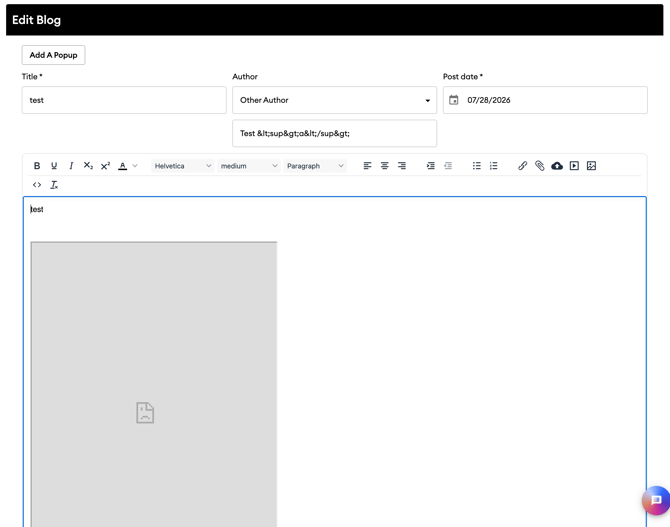Open the Paragraph format dropdown
Screen dimensions: 670x527
[x=315, y=166]
